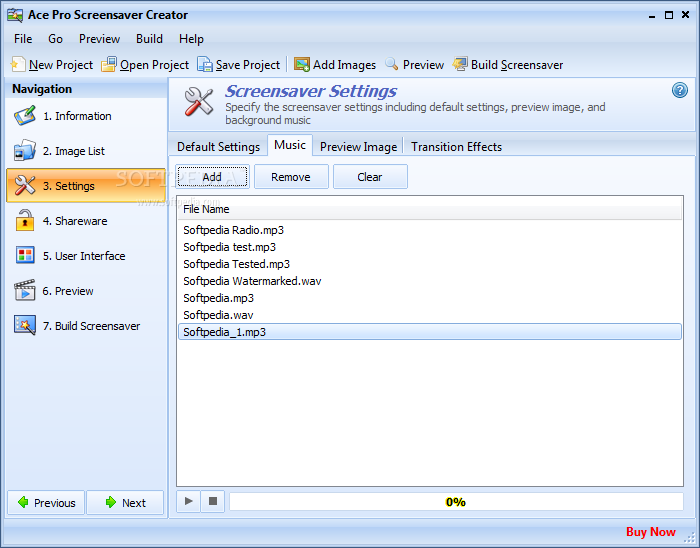Screen dimensions: 700x548
Task: Switch to the Default Settings tab
Action: coord(218,147)
